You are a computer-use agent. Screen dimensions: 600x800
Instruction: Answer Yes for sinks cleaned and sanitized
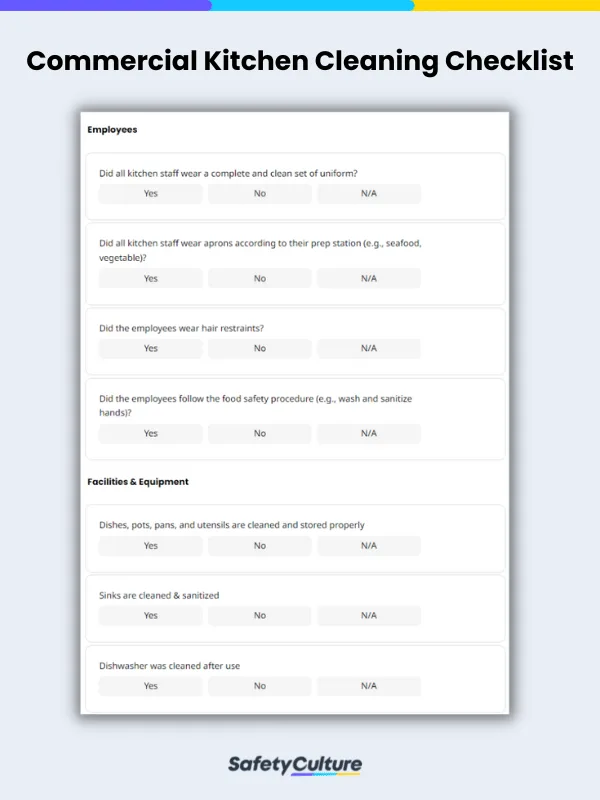pos(151,615)
